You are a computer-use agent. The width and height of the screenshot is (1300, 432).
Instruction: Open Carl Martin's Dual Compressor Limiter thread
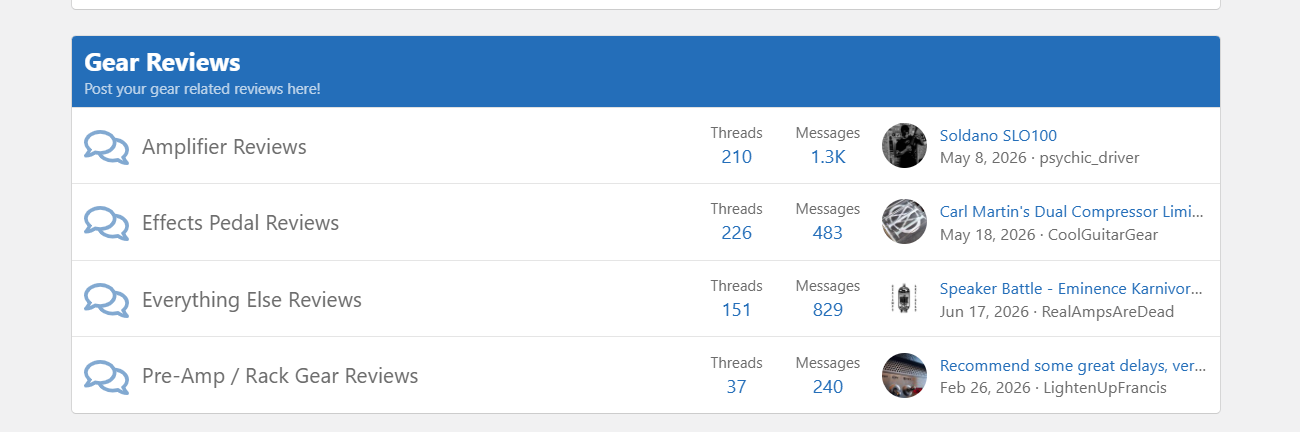(x=1072, y=212)
